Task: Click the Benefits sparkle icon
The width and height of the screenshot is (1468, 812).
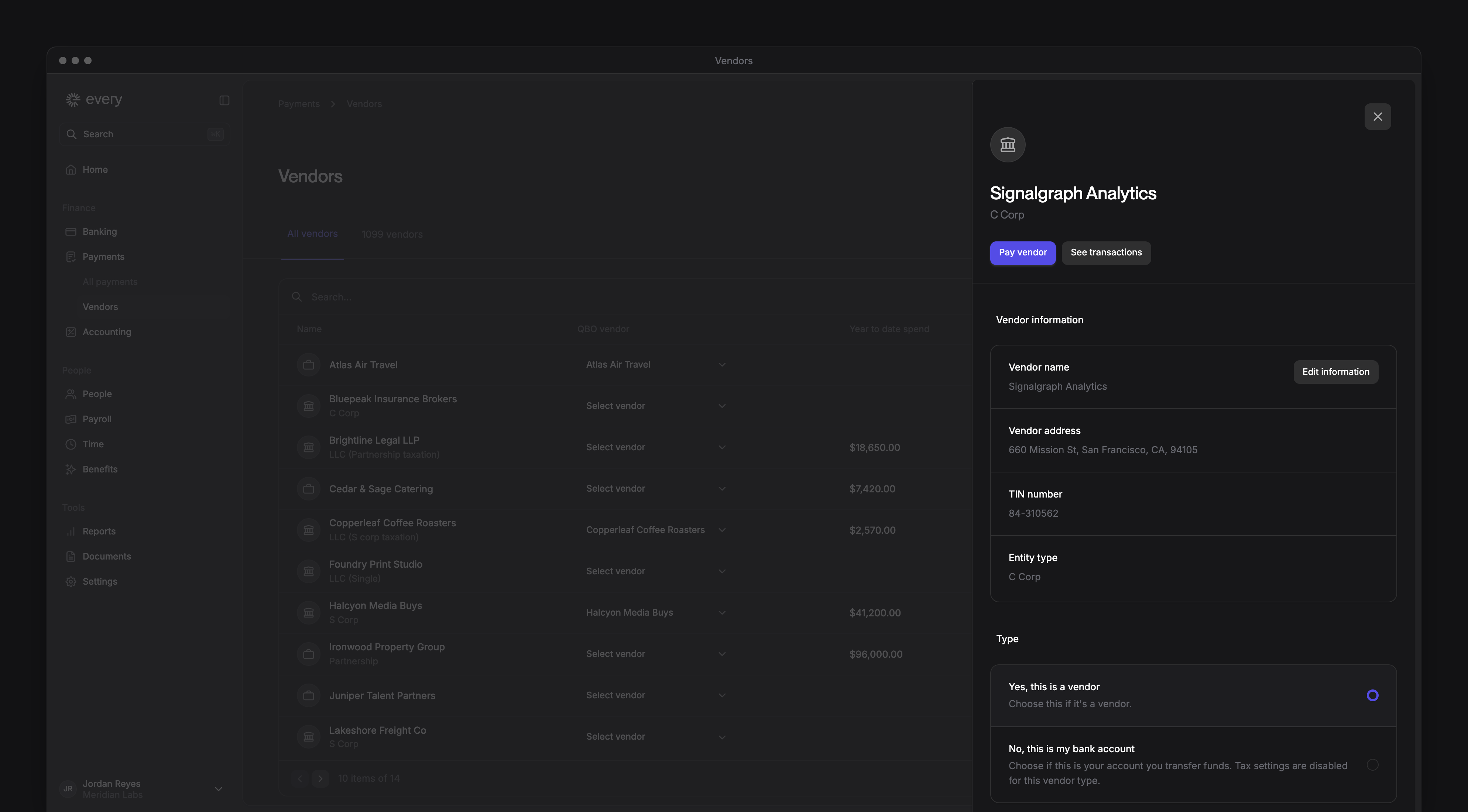Action: tap(71, 469)
